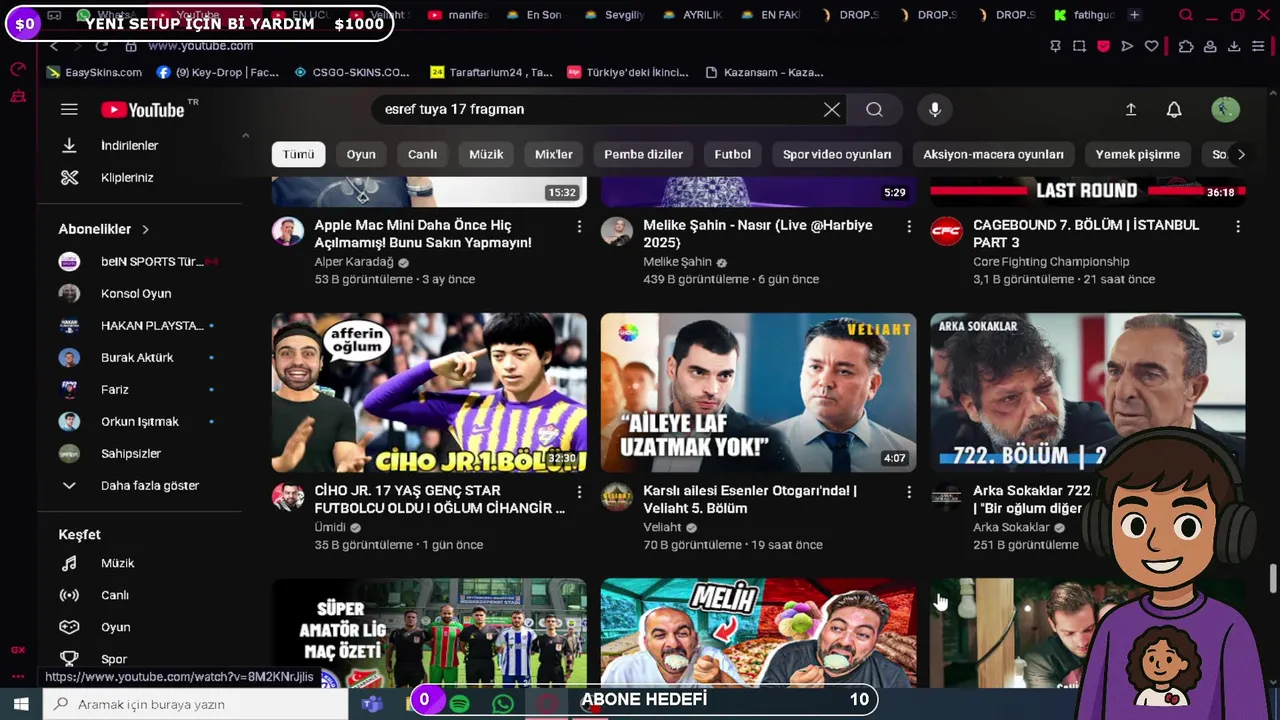Click CFC channel avatar

[946, 231]
